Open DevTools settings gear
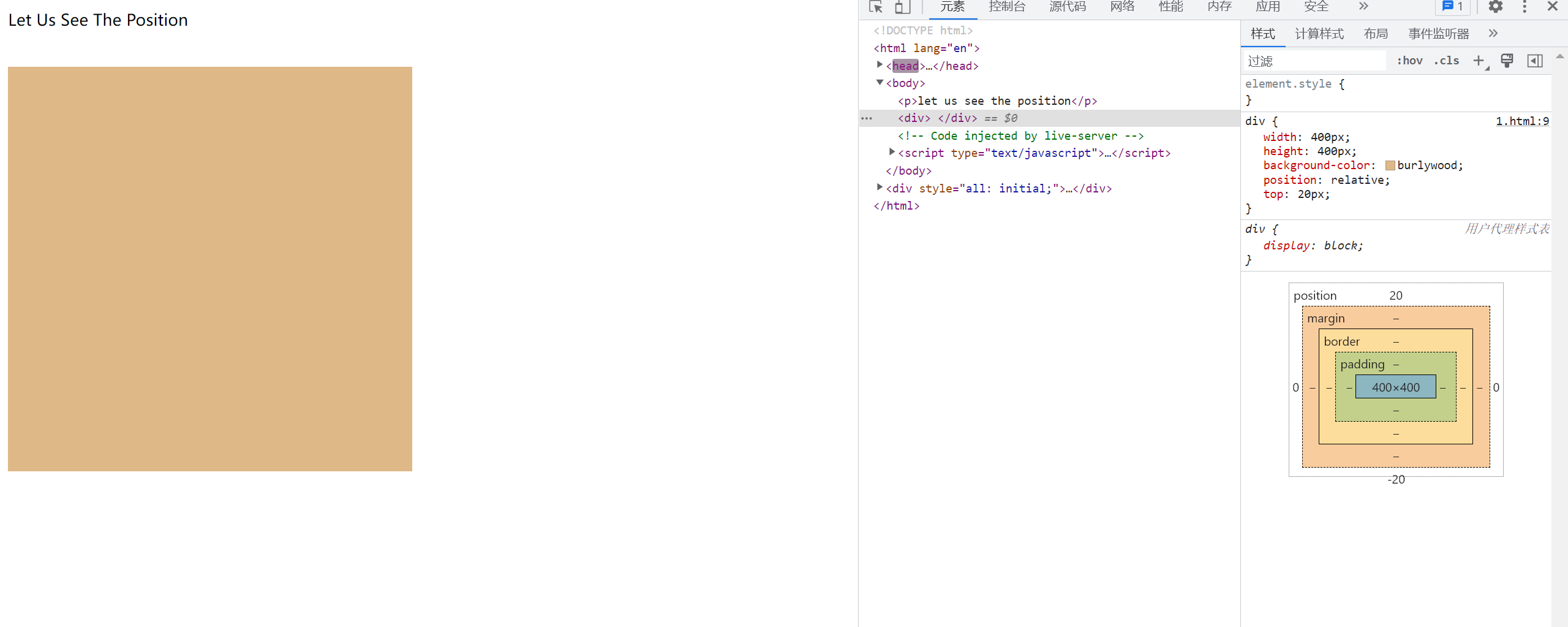The width and height of the screenshot is (1568, 627). 1496,7
